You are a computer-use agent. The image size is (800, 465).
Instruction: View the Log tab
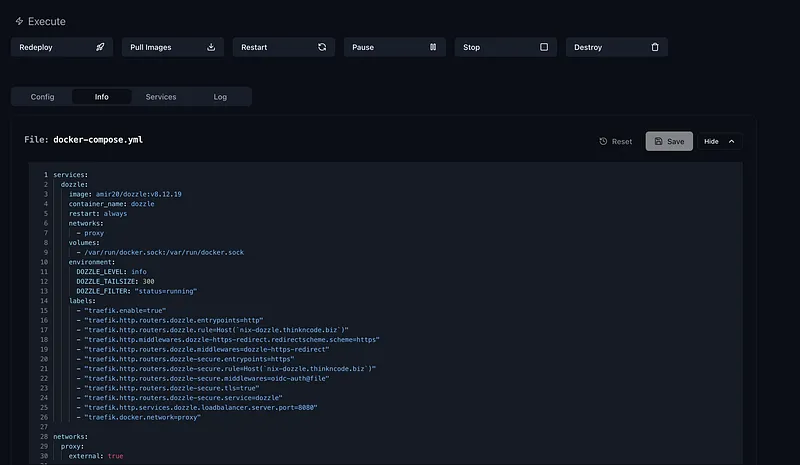pyautogui.click(x=220, y=96)
